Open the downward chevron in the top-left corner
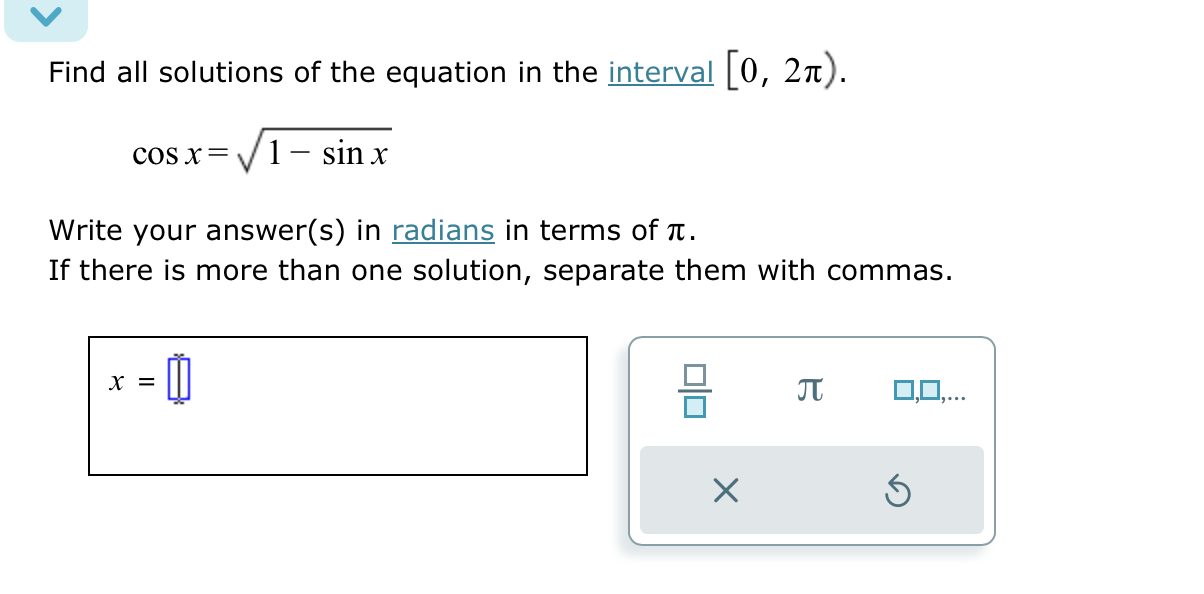This screenshot has width=1204, height=594. click(46, 17)
